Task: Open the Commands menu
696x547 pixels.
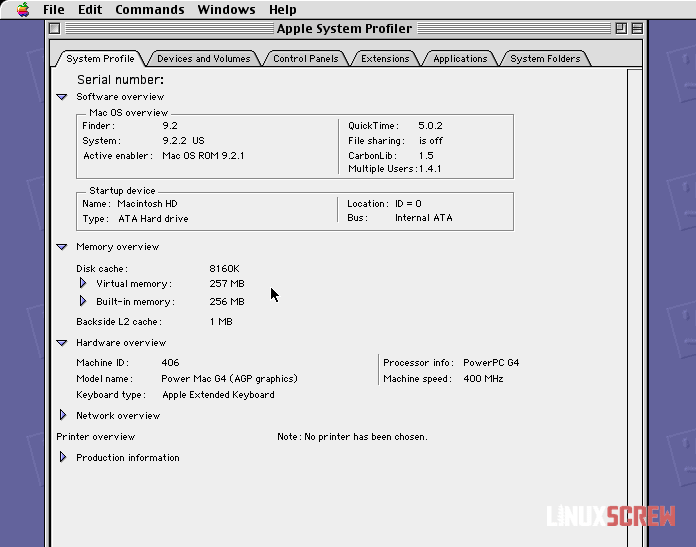Action: coord(150,9)
